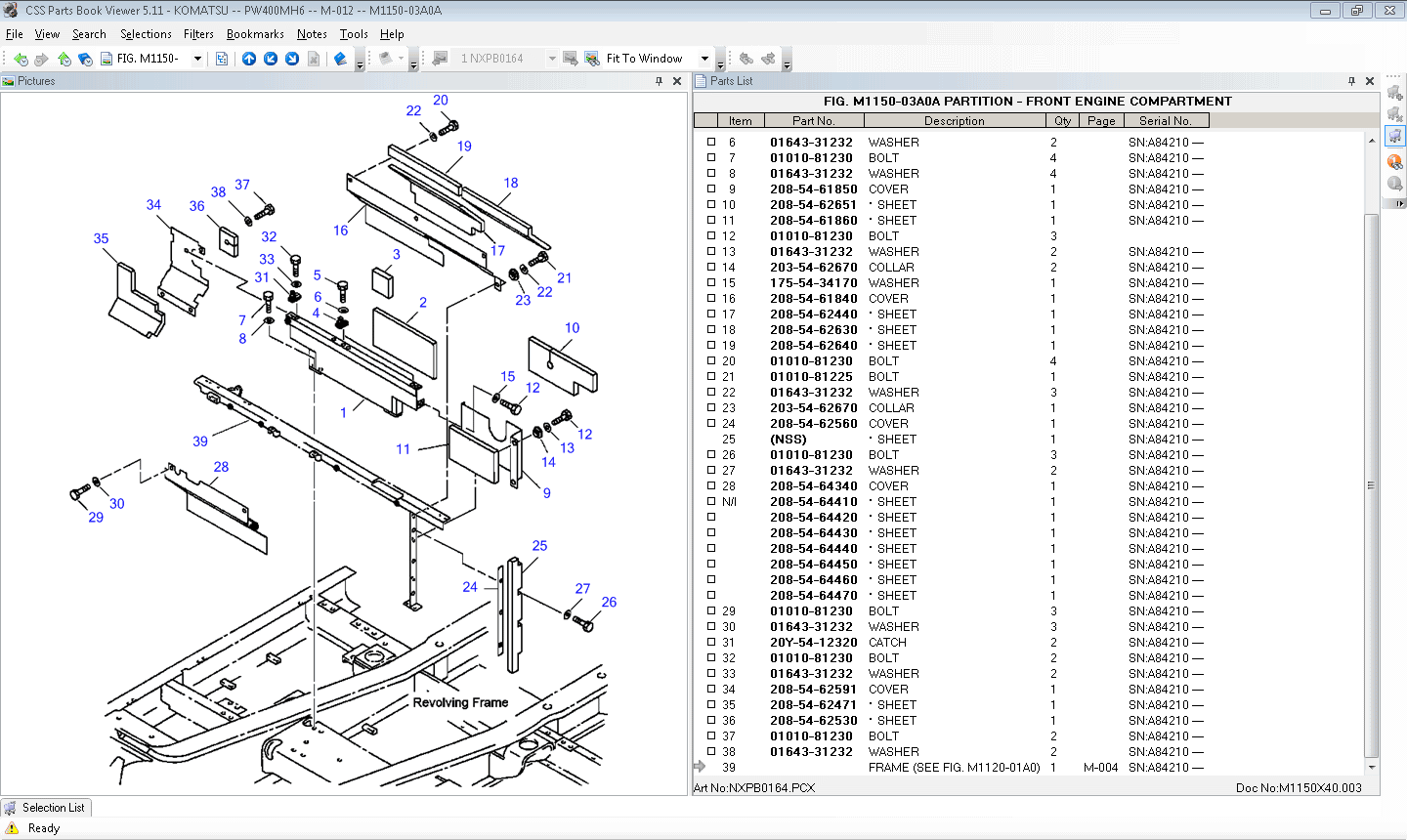Image resolution: width=1407 pixels, height=840 pixels.
Task: Open the binoculars search icon on right sidebar
Action: click(x=1395, y=161)
